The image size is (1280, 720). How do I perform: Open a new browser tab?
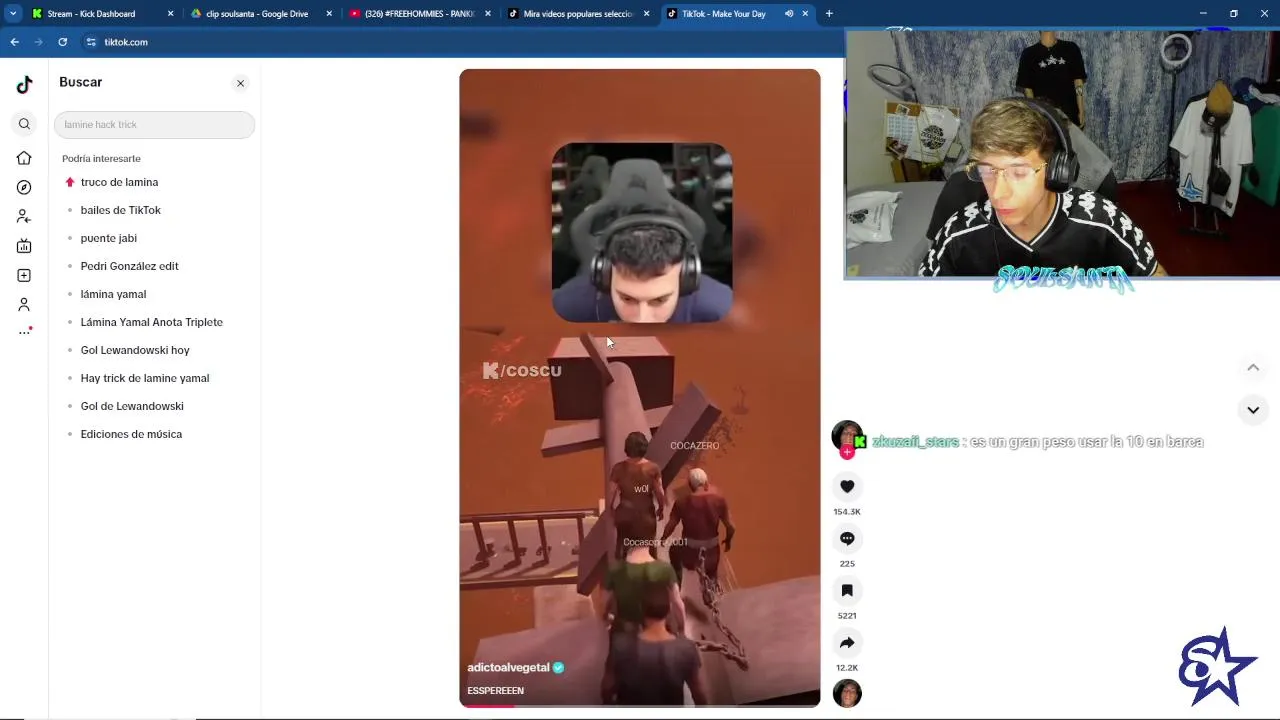[829, 14]
